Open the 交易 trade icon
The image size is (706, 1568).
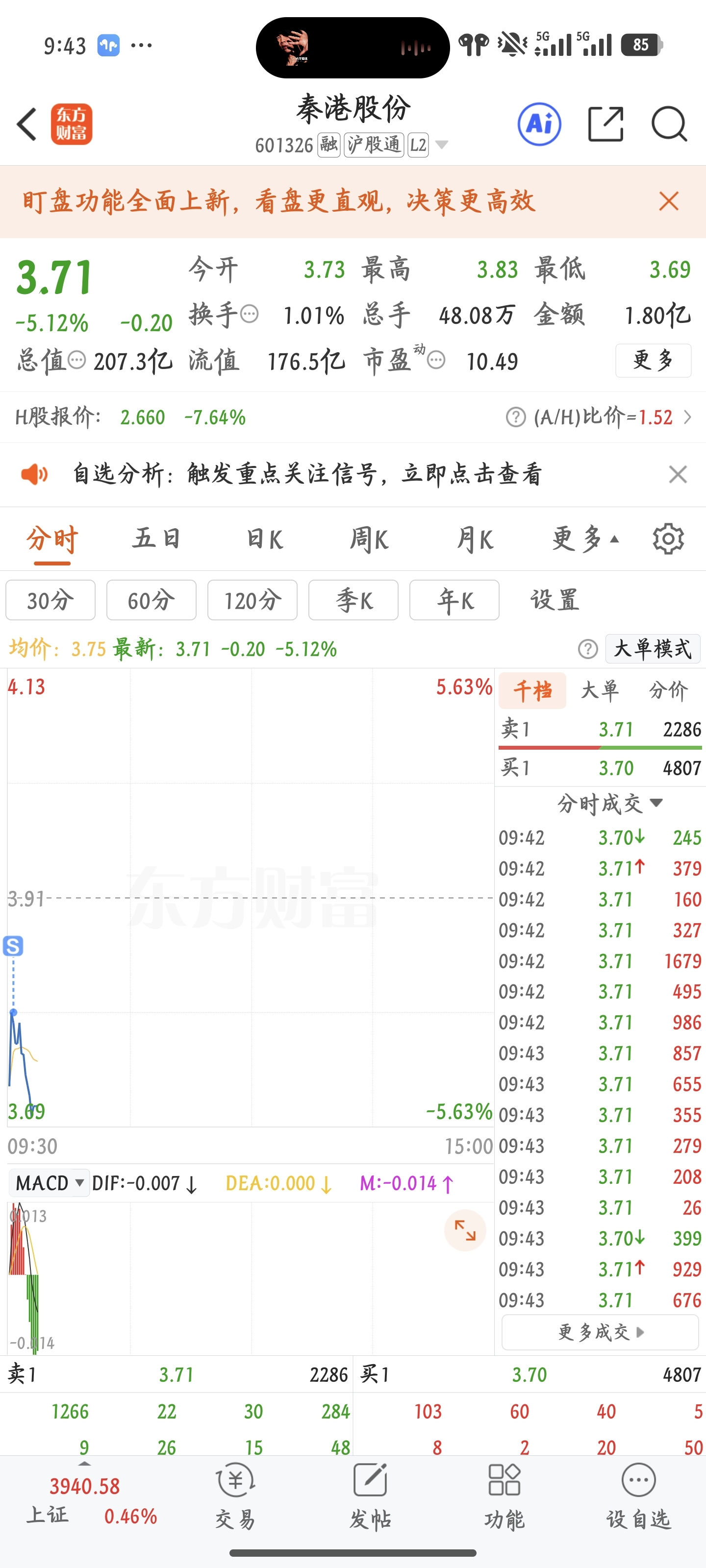click(x=235, y=1496)
